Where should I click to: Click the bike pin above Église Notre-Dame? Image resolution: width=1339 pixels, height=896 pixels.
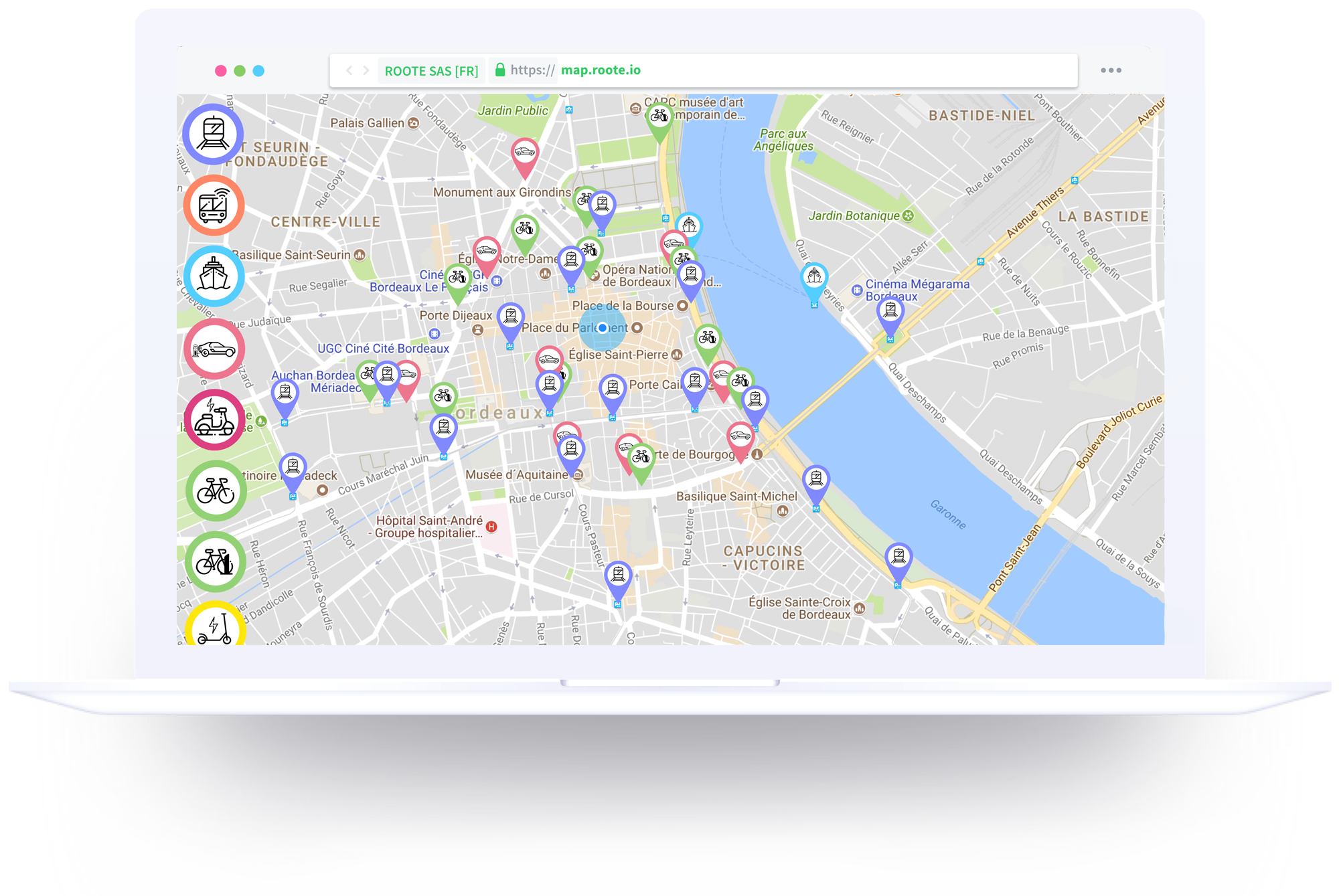[x=525, y=236]
